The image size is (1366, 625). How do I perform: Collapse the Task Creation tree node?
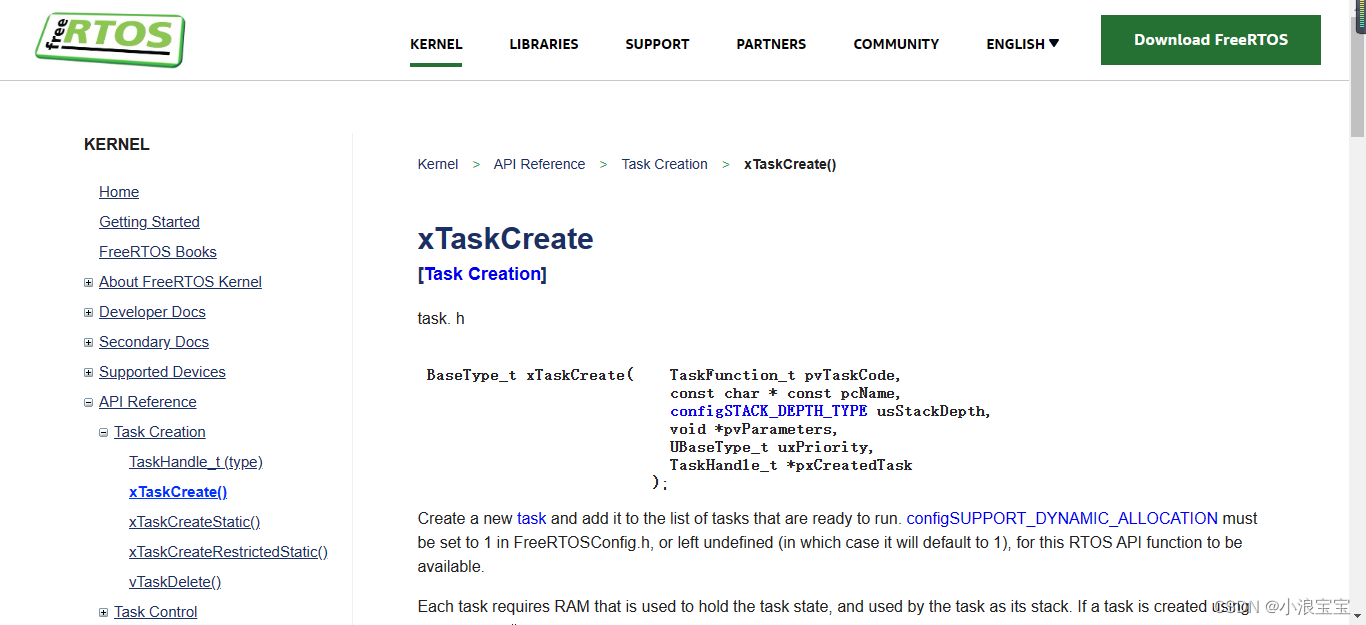(x=104, y=433)
